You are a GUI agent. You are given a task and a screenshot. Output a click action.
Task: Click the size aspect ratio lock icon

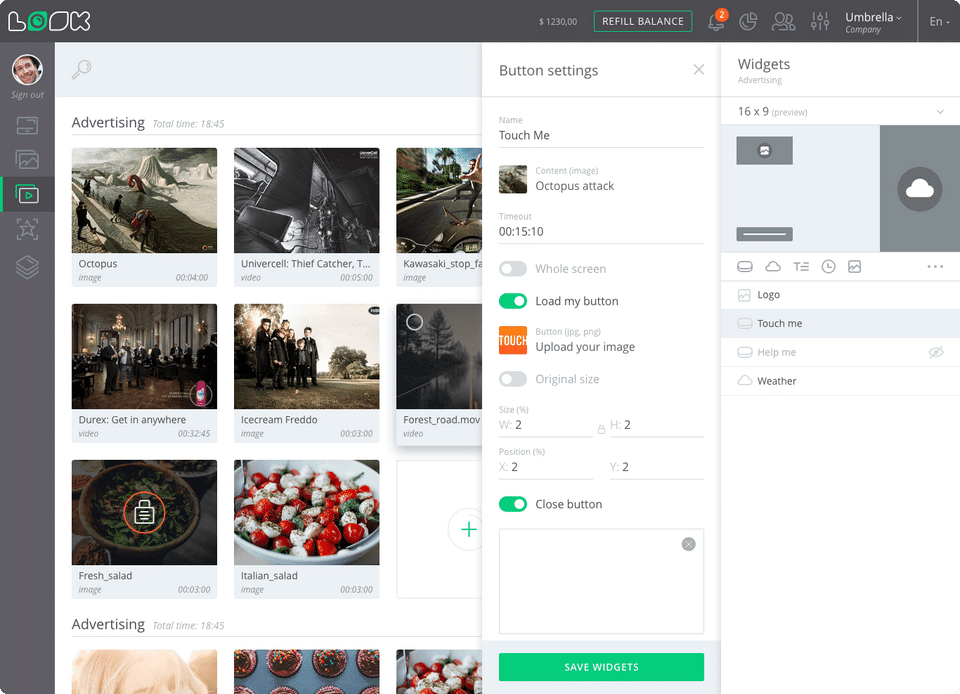coord(601,430)
